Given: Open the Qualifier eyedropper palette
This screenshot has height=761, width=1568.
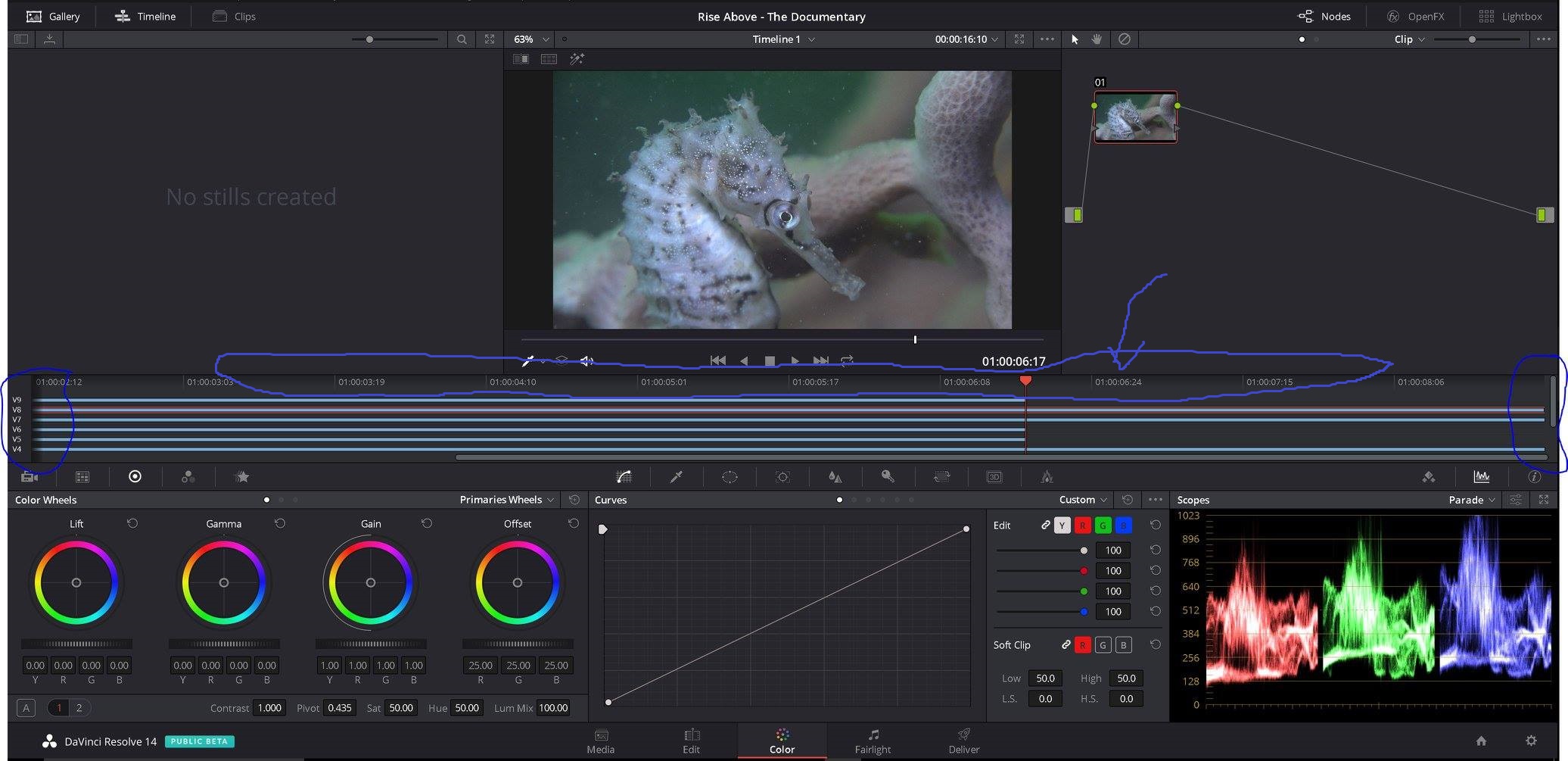Looking at the screenshot, I should click(677, 476).
